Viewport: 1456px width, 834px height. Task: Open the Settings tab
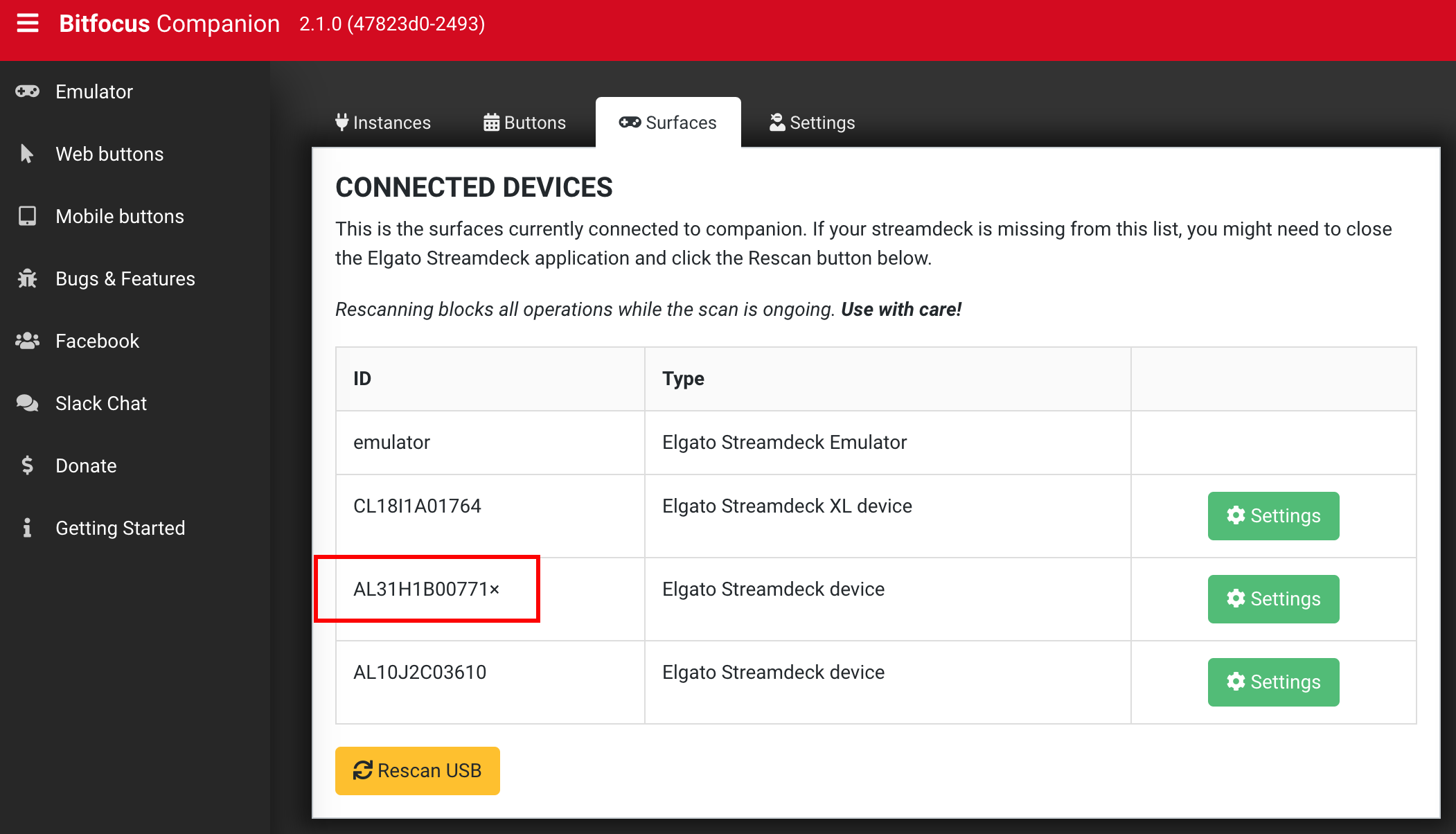click(812, 123)
